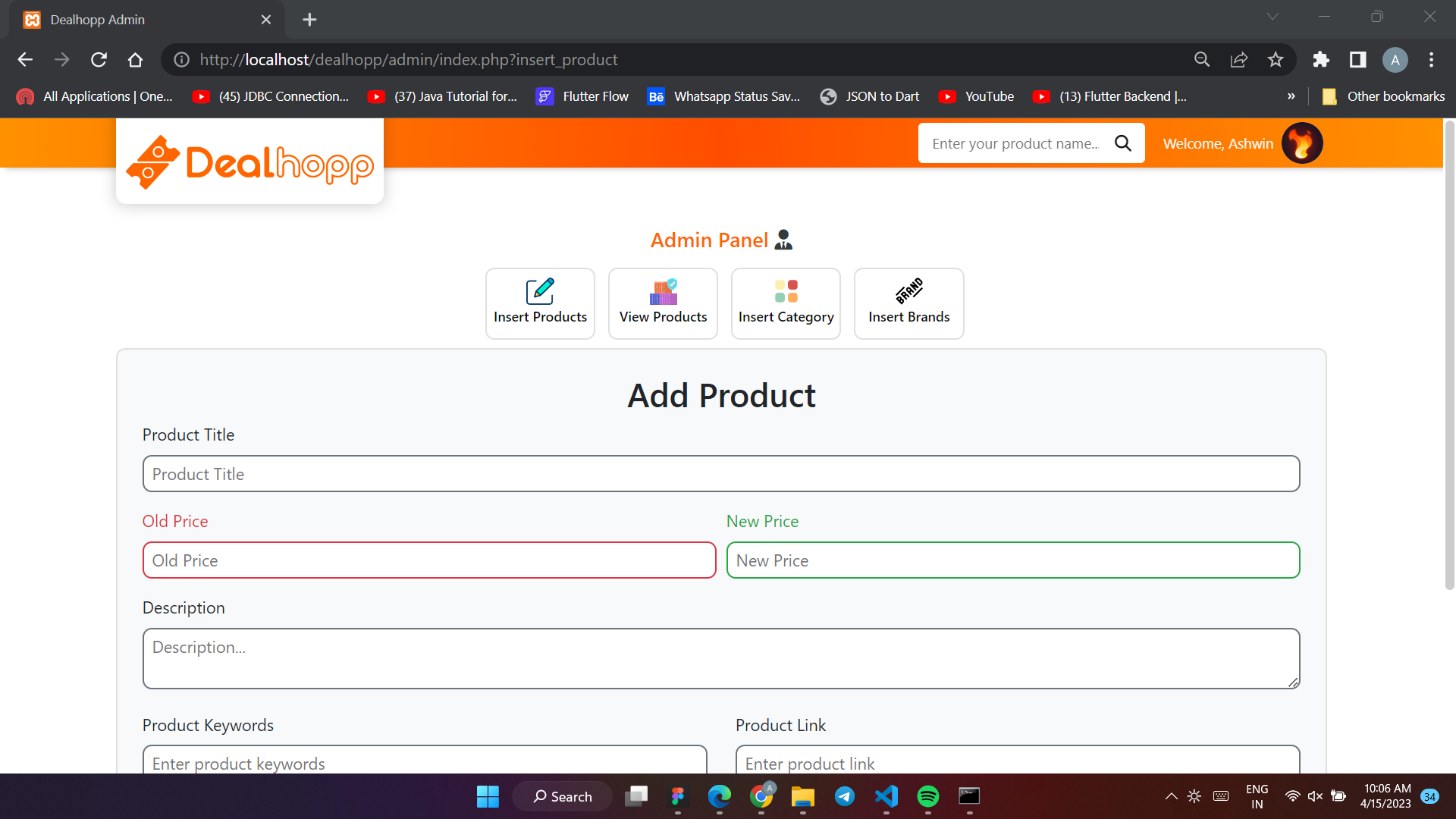Click the Insert Products pencil icon
This screenshot has width=1456, height=819.
coord(540,291)
